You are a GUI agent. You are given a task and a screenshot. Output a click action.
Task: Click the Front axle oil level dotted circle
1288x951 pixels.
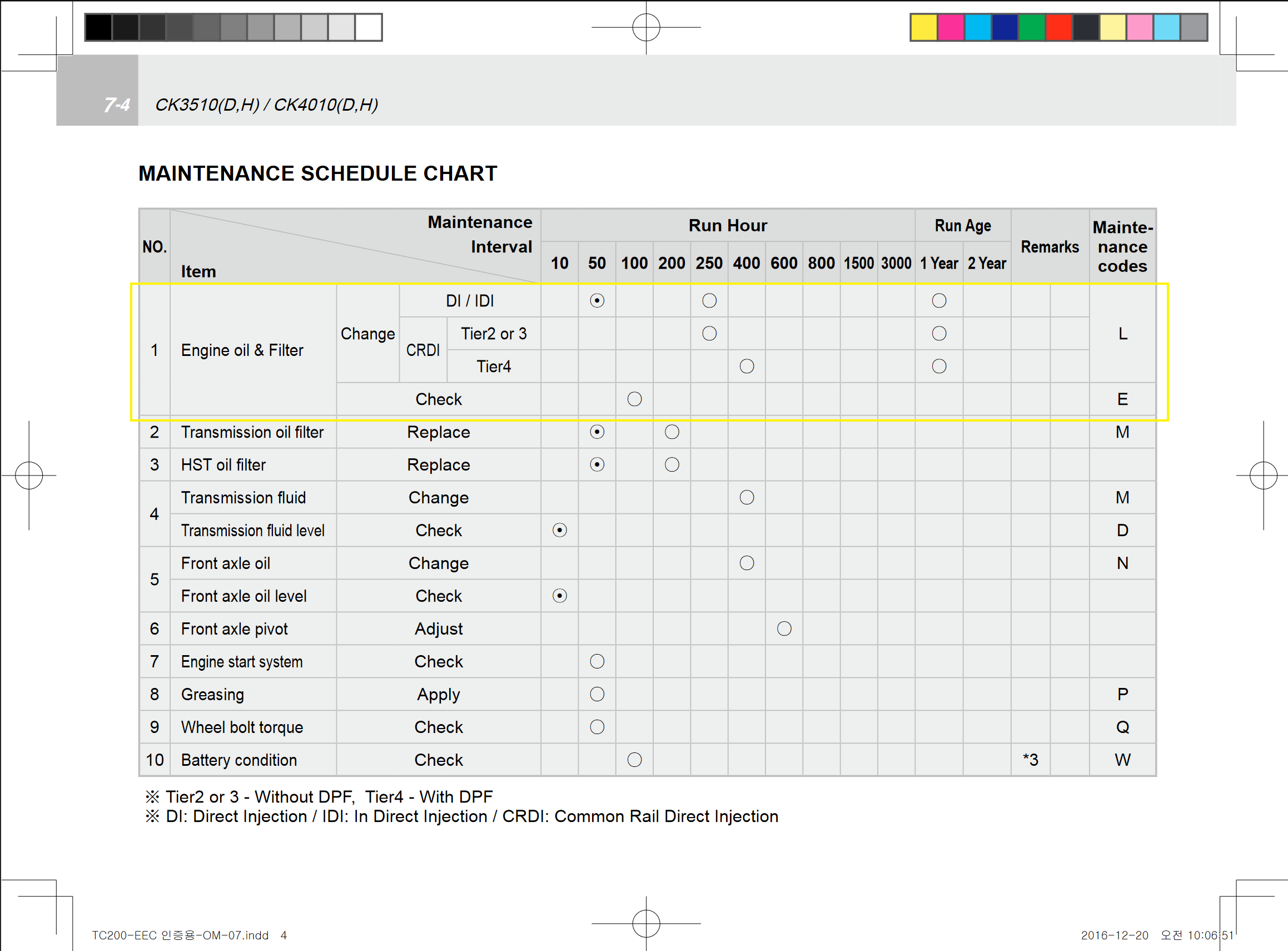pyautogui.click(x=560, y=596)
